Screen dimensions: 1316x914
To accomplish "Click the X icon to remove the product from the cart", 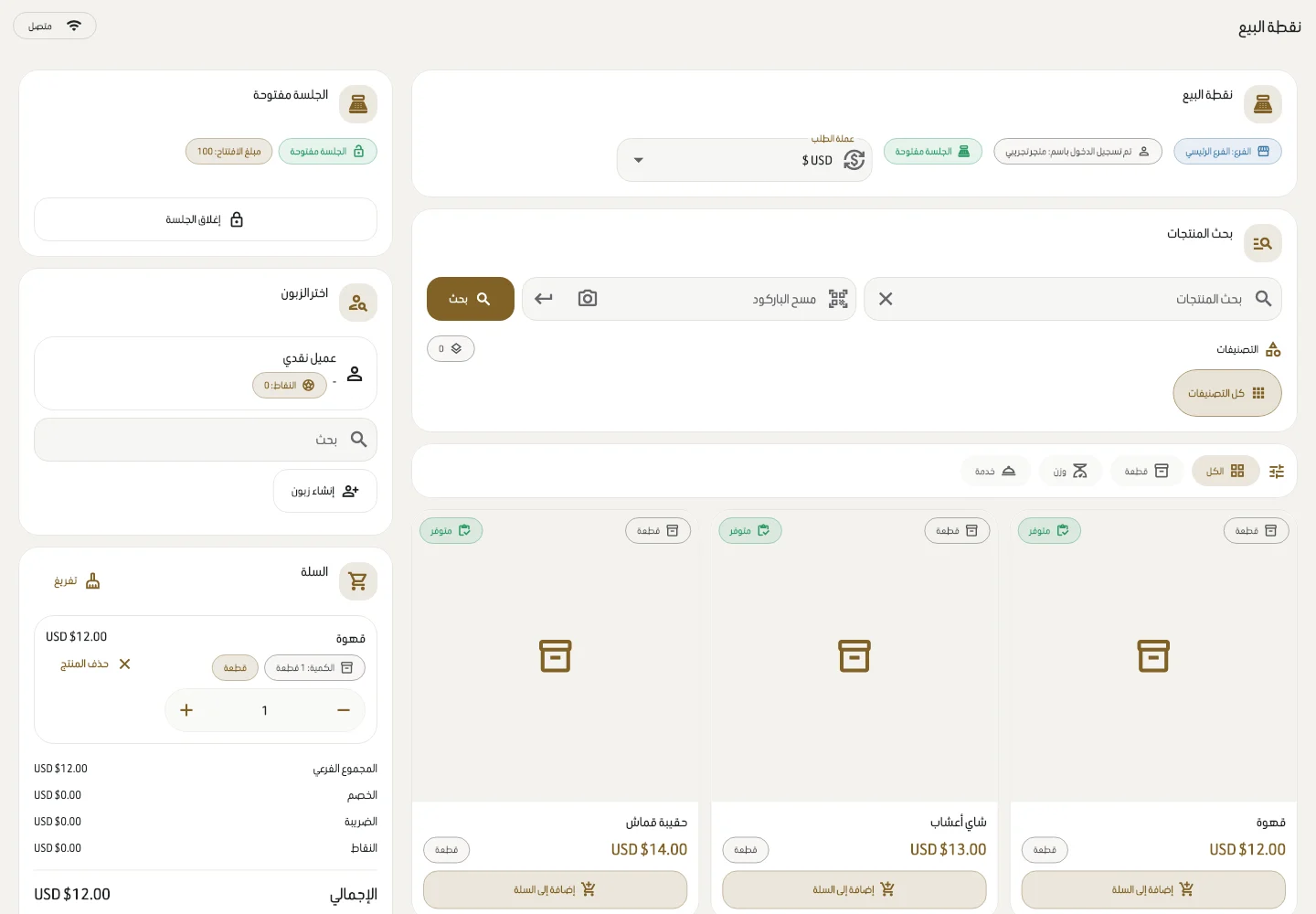I will click(x=125, y=664).
